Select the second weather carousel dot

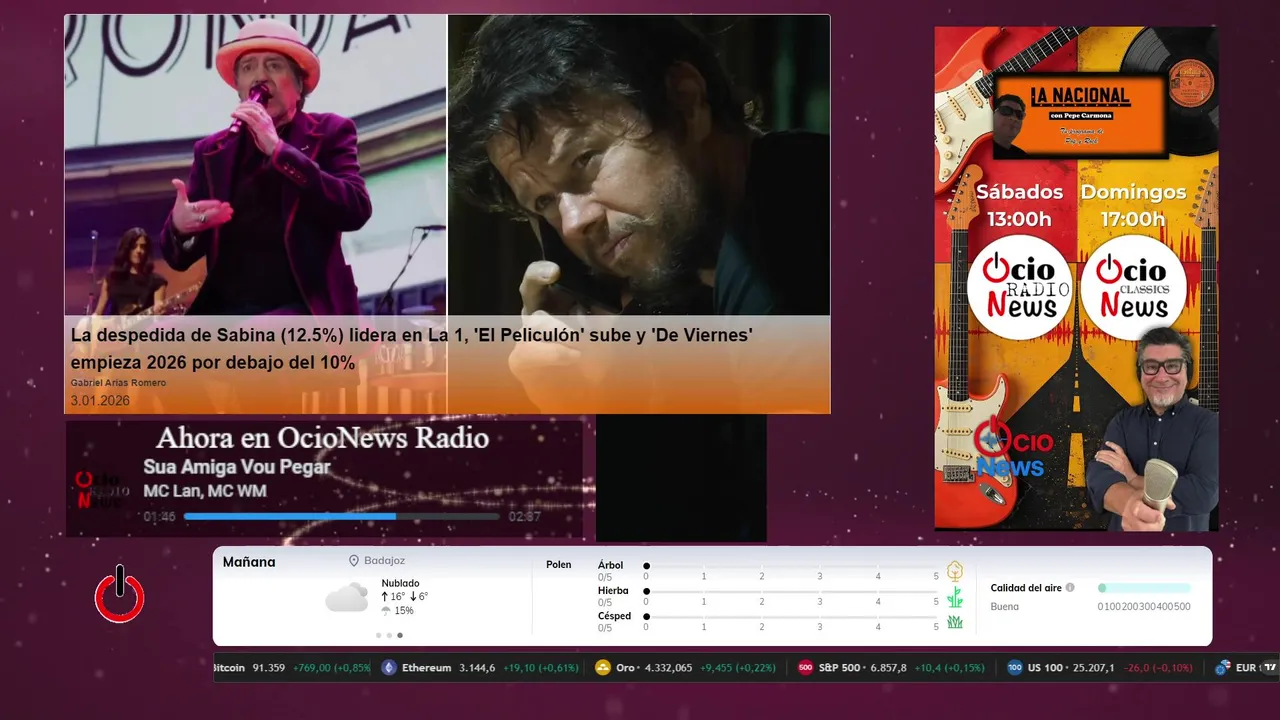pos(389,635)
